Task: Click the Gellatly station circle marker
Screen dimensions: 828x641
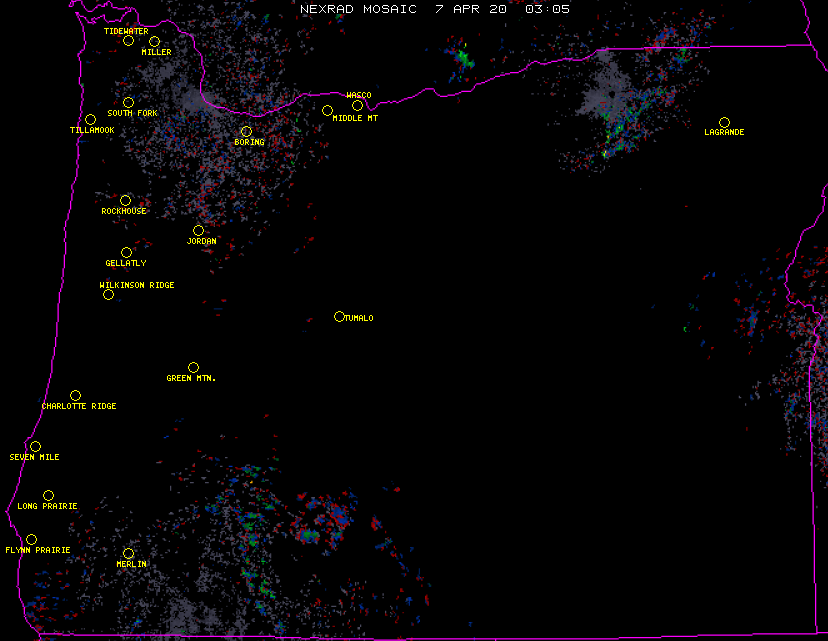Action: click(126, 253)
